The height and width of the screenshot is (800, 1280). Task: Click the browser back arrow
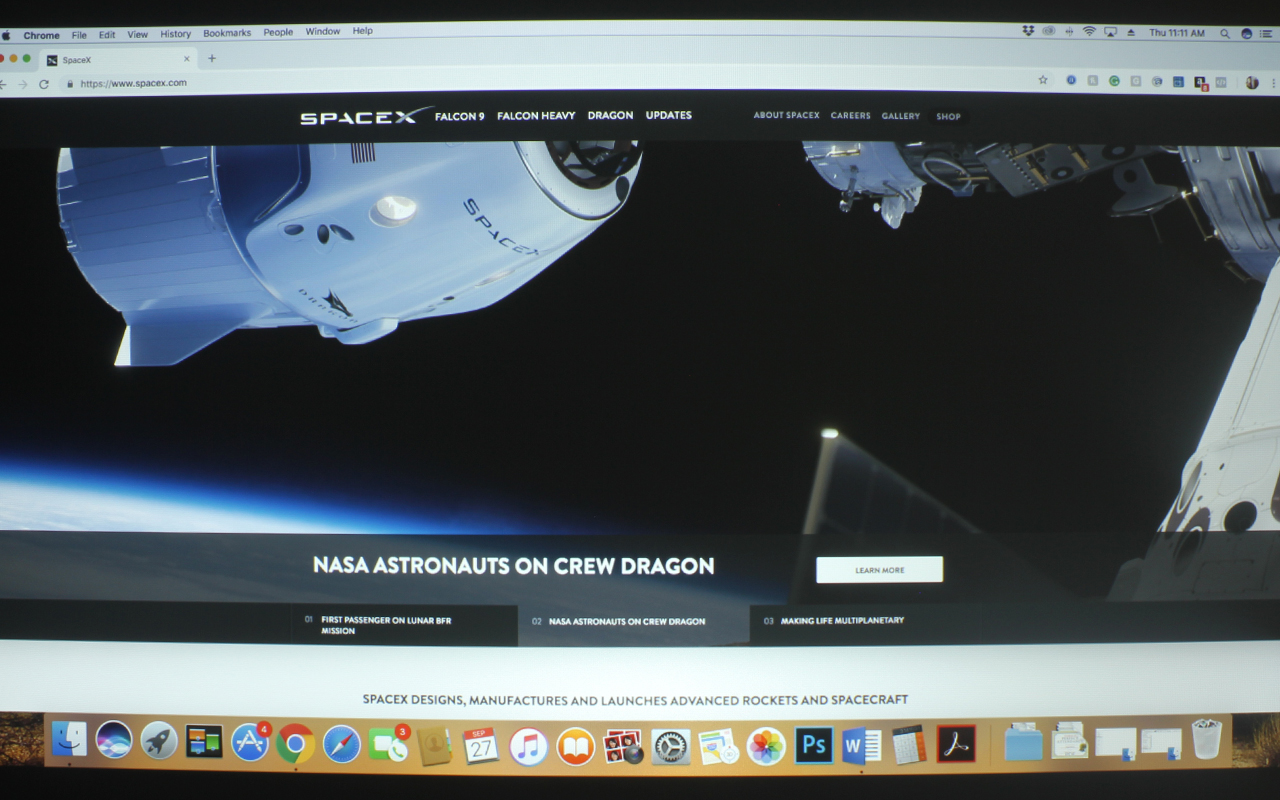pyautogui.click(x=3, y=85)
